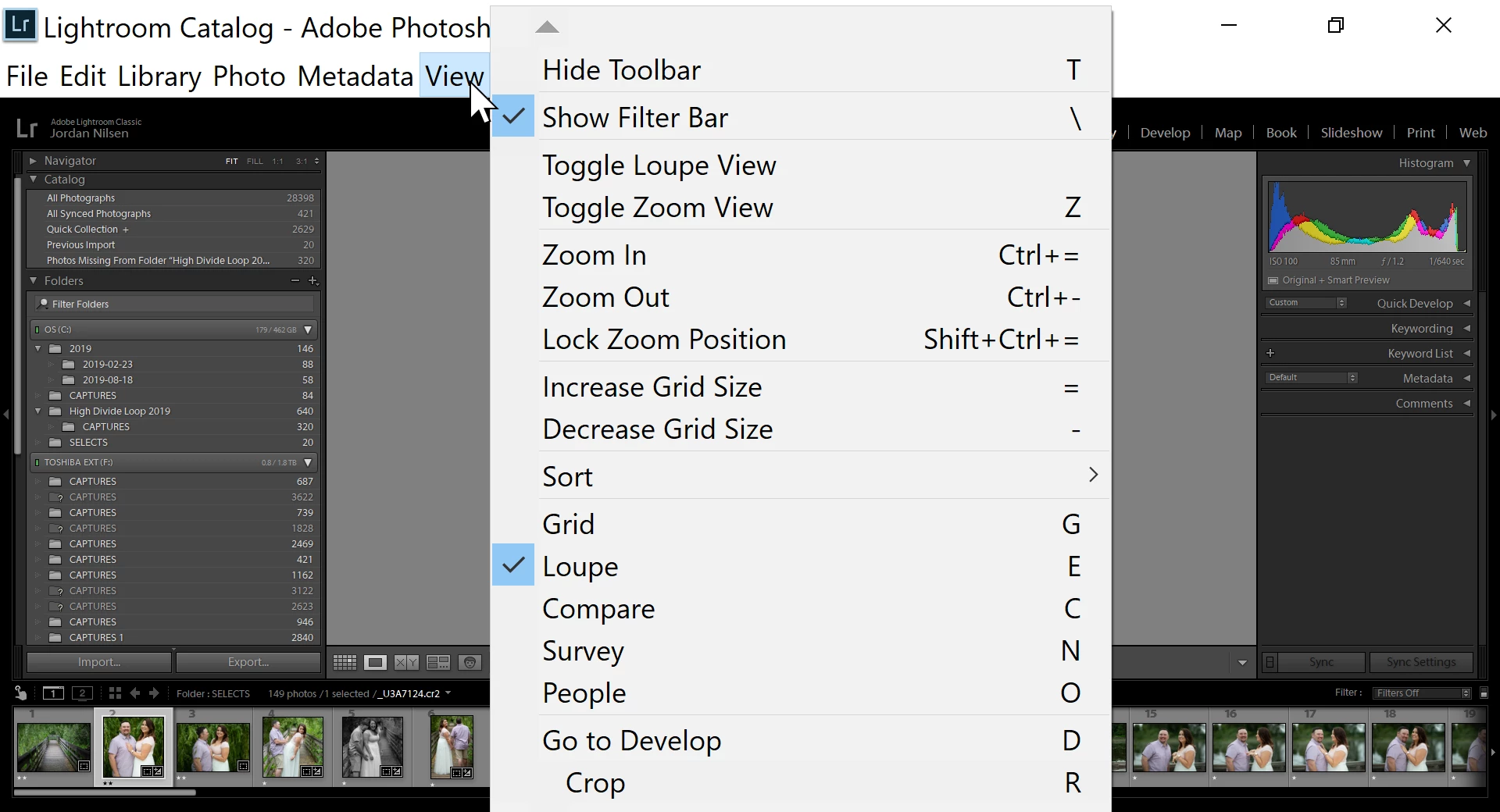Click the Loupe view toolbar icon
1500x812 pixels.
click(x=376, y=663)
